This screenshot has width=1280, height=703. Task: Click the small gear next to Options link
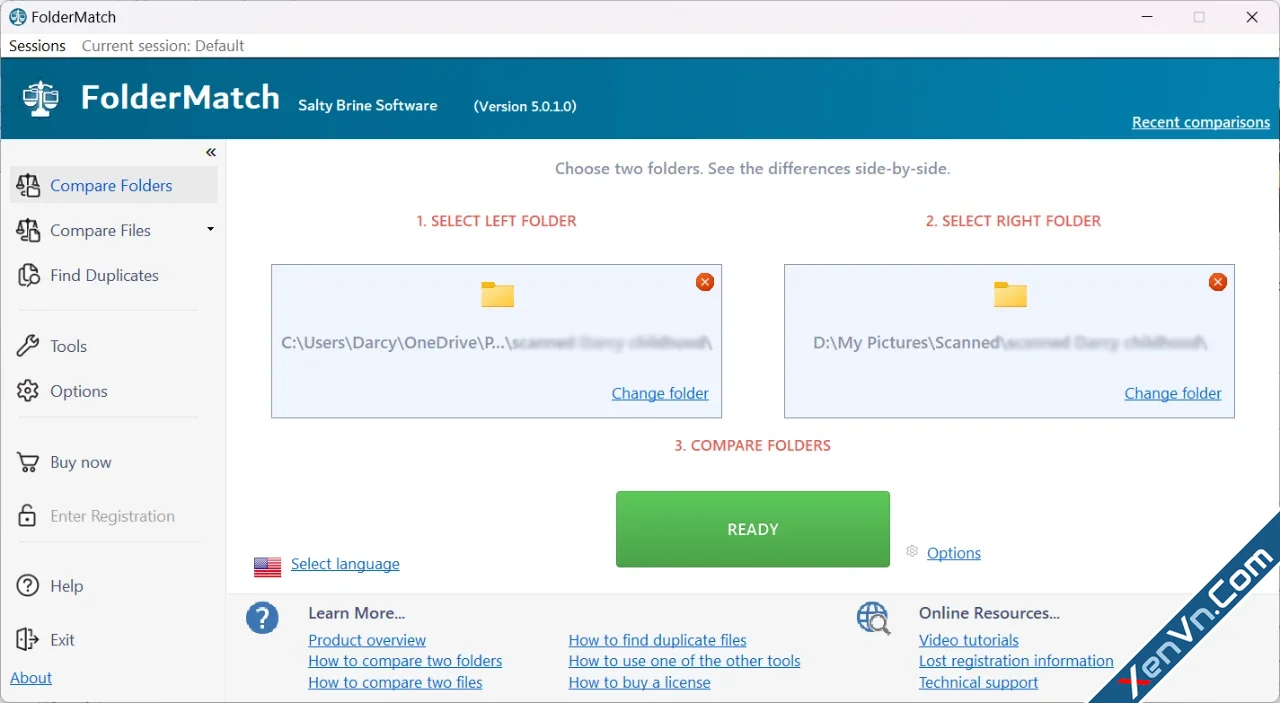coord(912,551)
